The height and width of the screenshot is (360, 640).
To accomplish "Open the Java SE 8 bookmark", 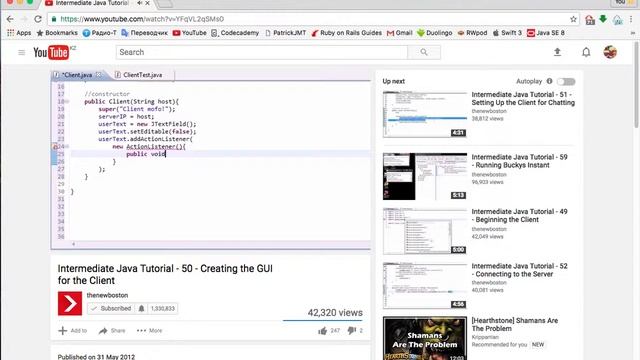I will 546,33.
